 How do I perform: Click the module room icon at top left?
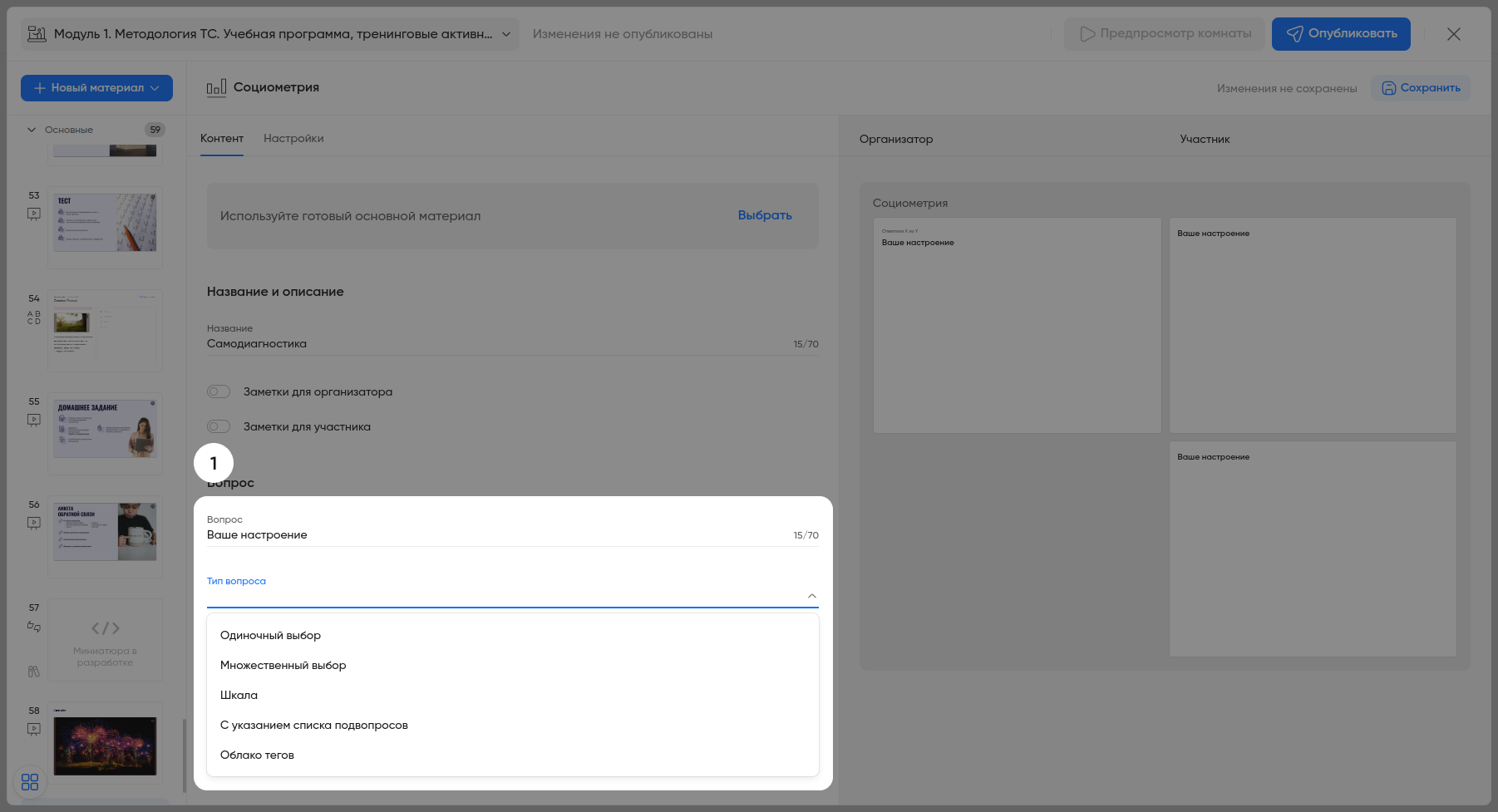click(37, 34)
